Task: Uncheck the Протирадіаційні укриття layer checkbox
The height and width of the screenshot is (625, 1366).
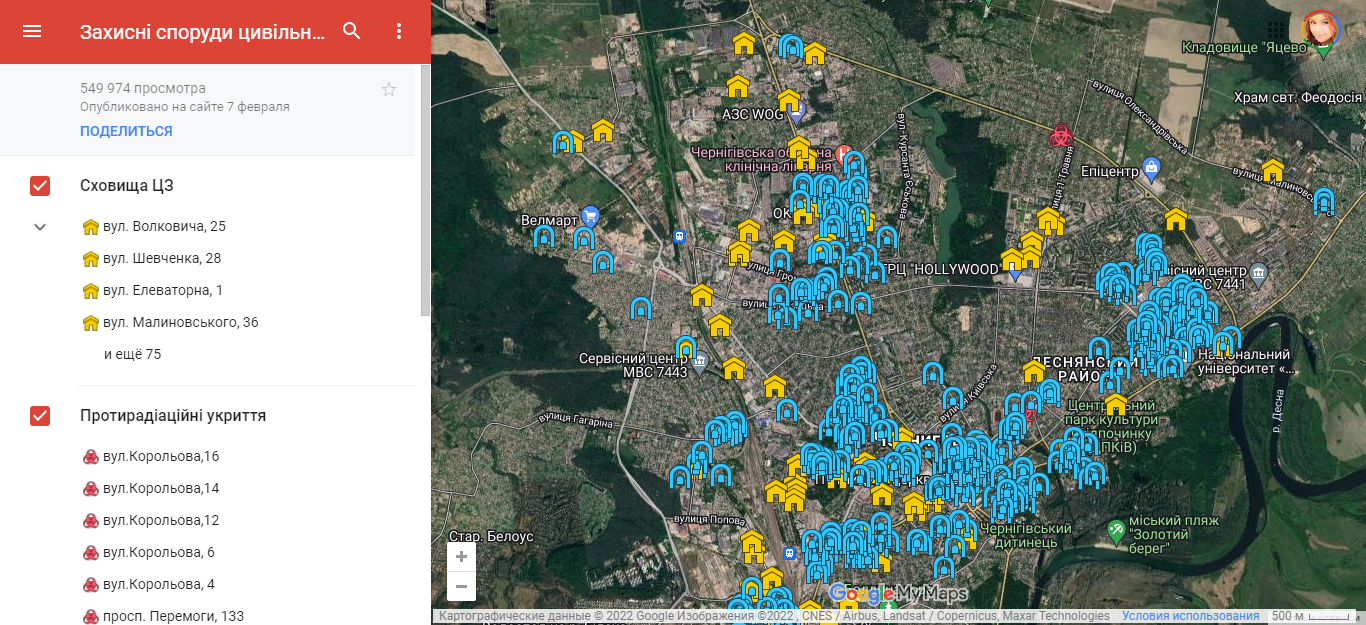Action: click(40, 415)
